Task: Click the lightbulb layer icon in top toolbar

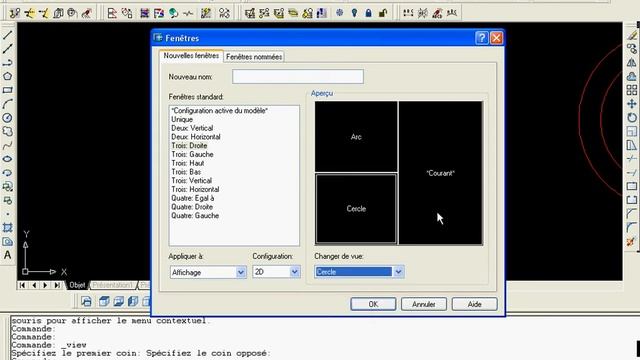Action: [x=354, y=13]
